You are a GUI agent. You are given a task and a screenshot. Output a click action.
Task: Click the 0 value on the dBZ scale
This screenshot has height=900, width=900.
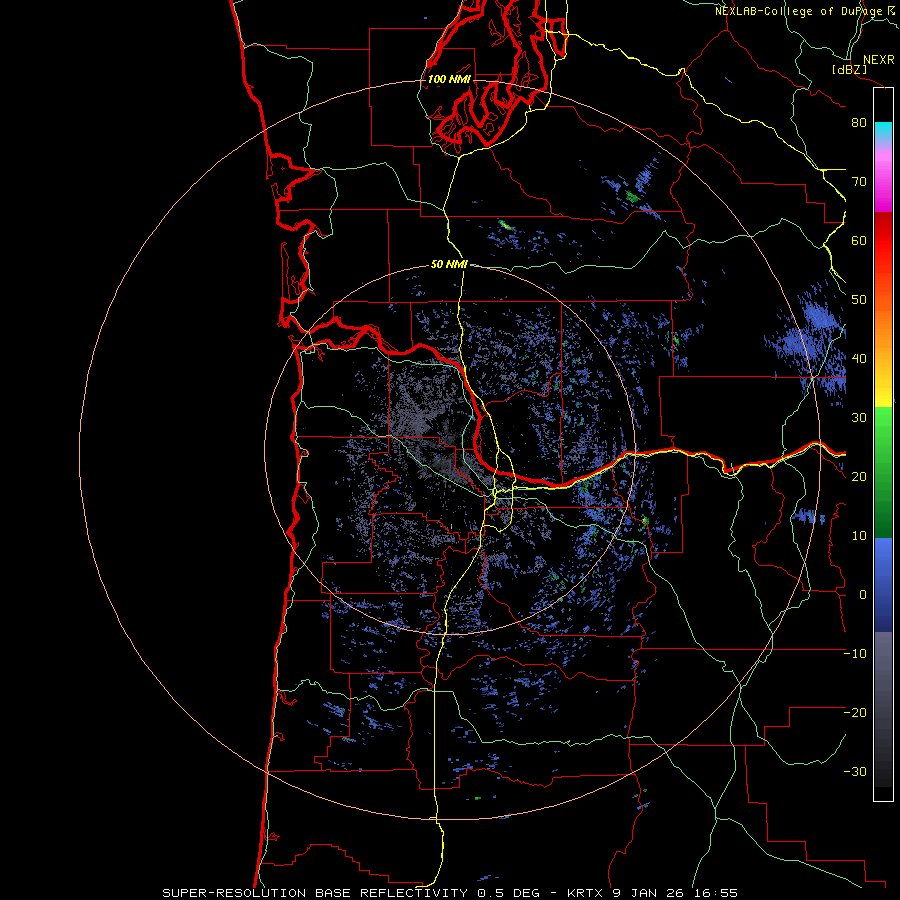863,595
